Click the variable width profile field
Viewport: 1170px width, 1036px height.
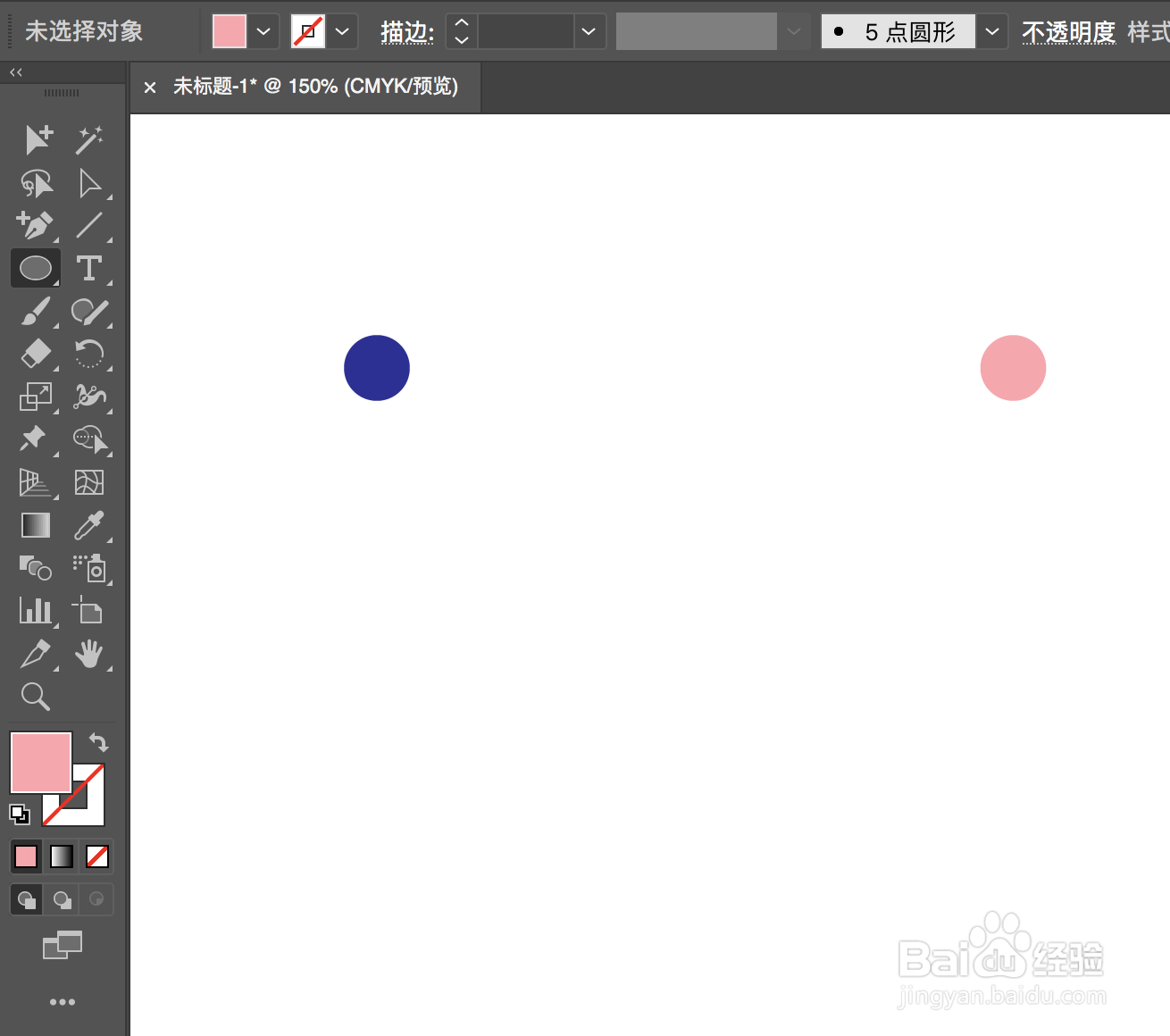[x=697, y=31]
